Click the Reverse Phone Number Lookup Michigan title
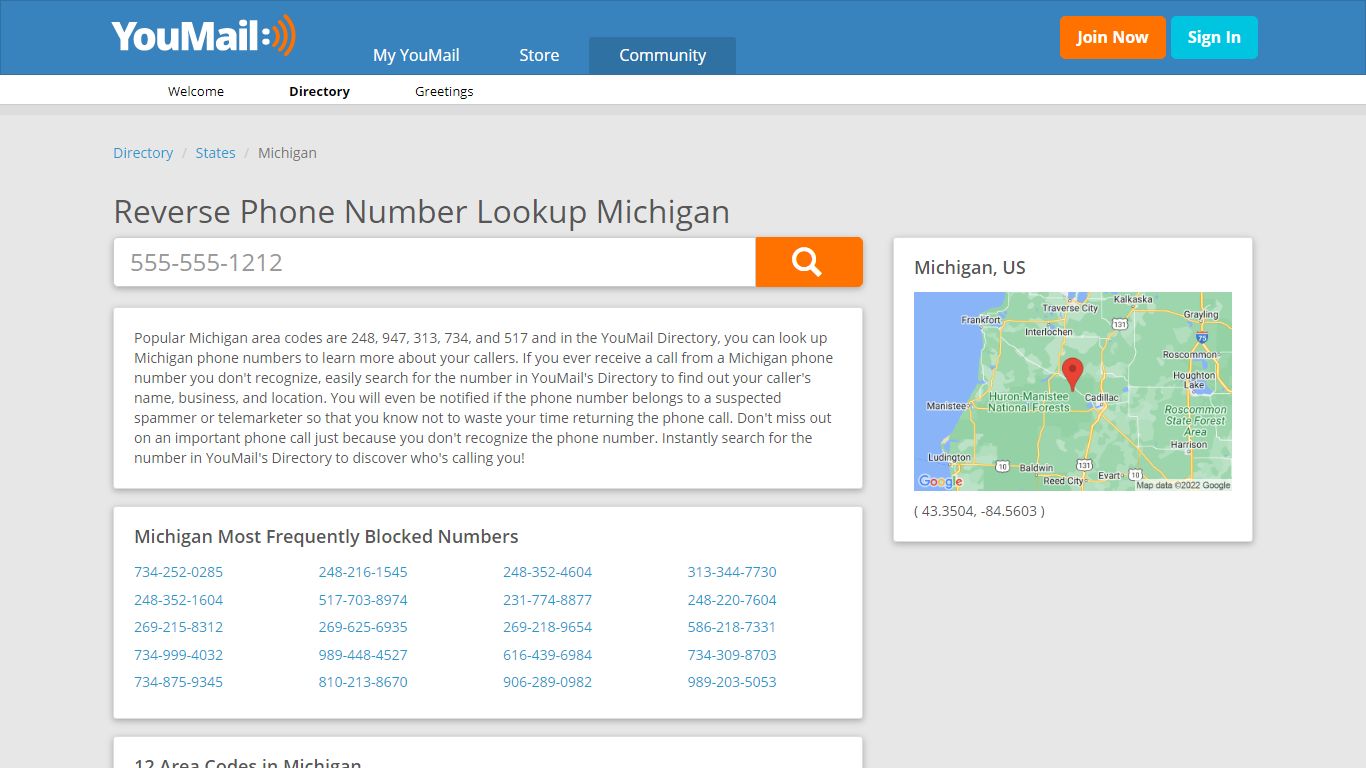Viewport: 1366px width, 768px height. (x=421, y=212)
